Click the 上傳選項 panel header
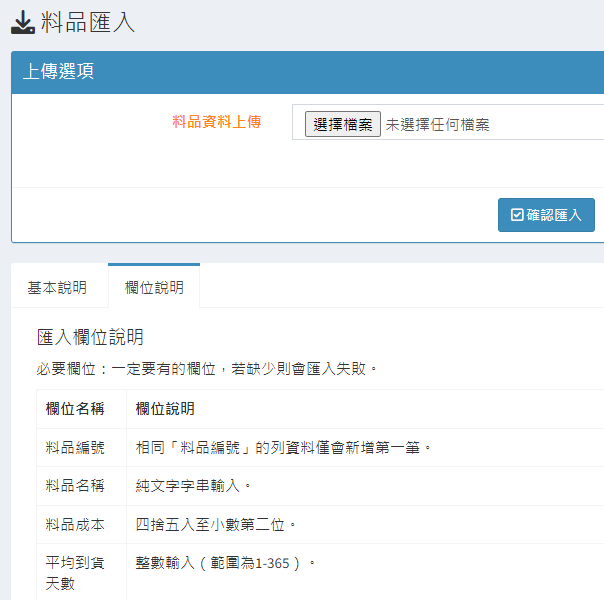This screenshot has height=600, width=604. [59, 72]
